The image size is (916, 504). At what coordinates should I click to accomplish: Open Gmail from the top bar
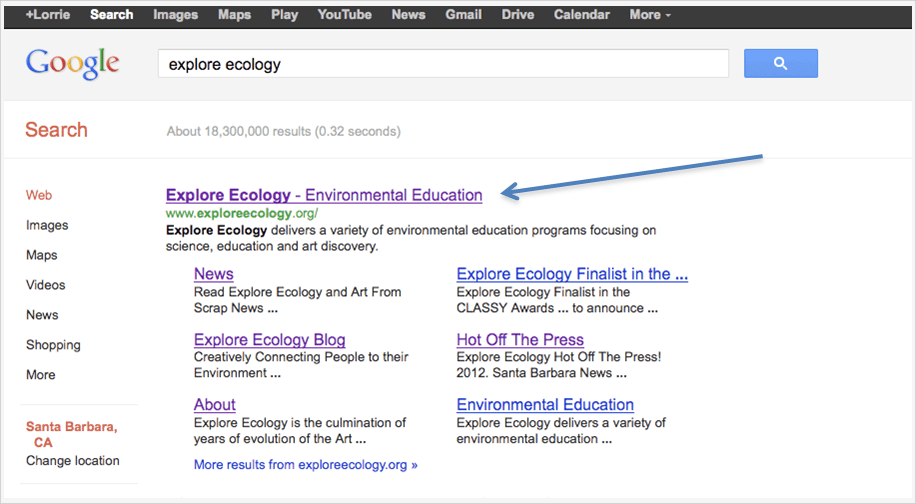463,15
